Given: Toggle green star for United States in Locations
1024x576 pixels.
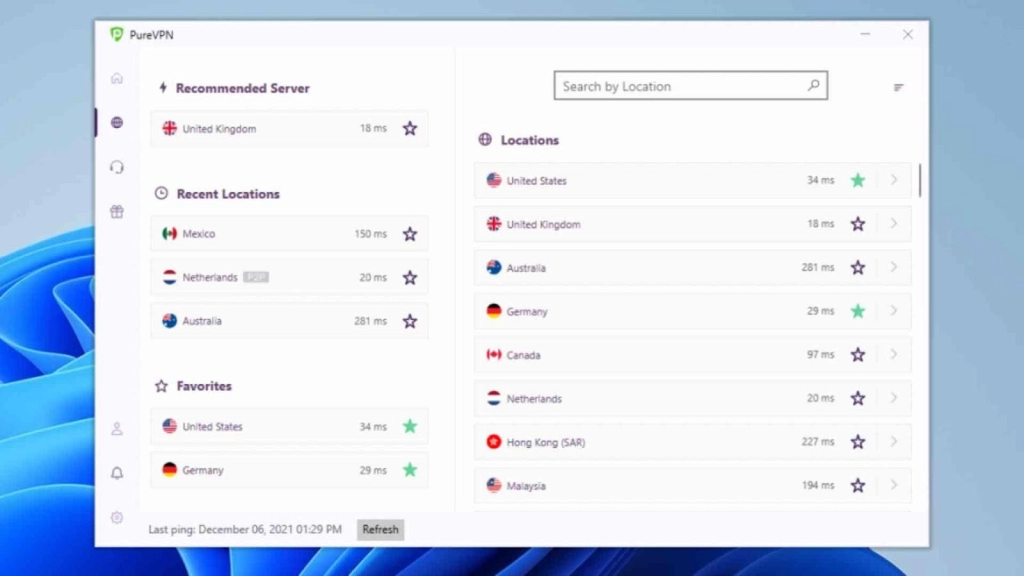Looking at the screenshot, I should [x=857, y=180].
